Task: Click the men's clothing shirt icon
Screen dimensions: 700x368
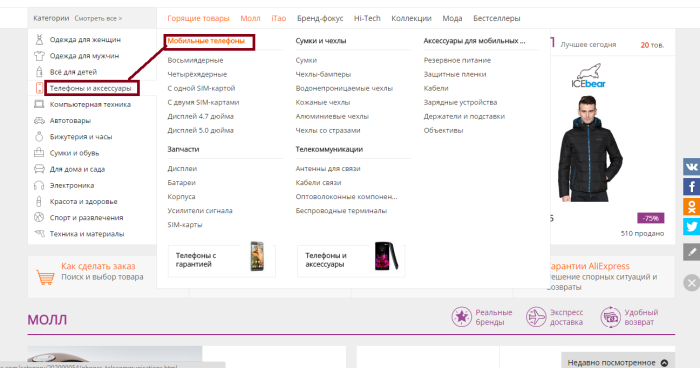Action: [x=39, y=56]
